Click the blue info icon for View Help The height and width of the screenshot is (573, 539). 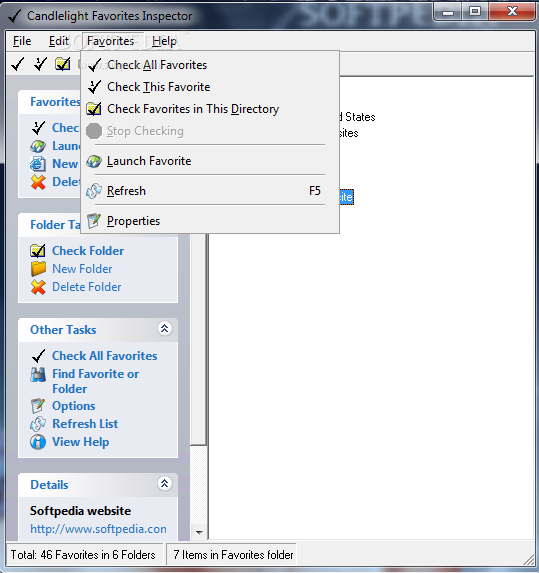click(38, 442)
